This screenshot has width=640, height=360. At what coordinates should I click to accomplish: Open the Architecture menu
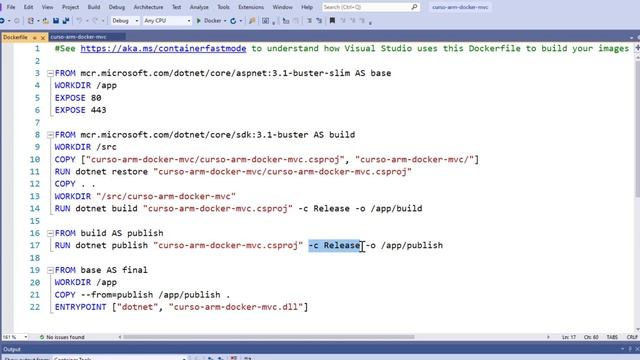coord(148,7)
